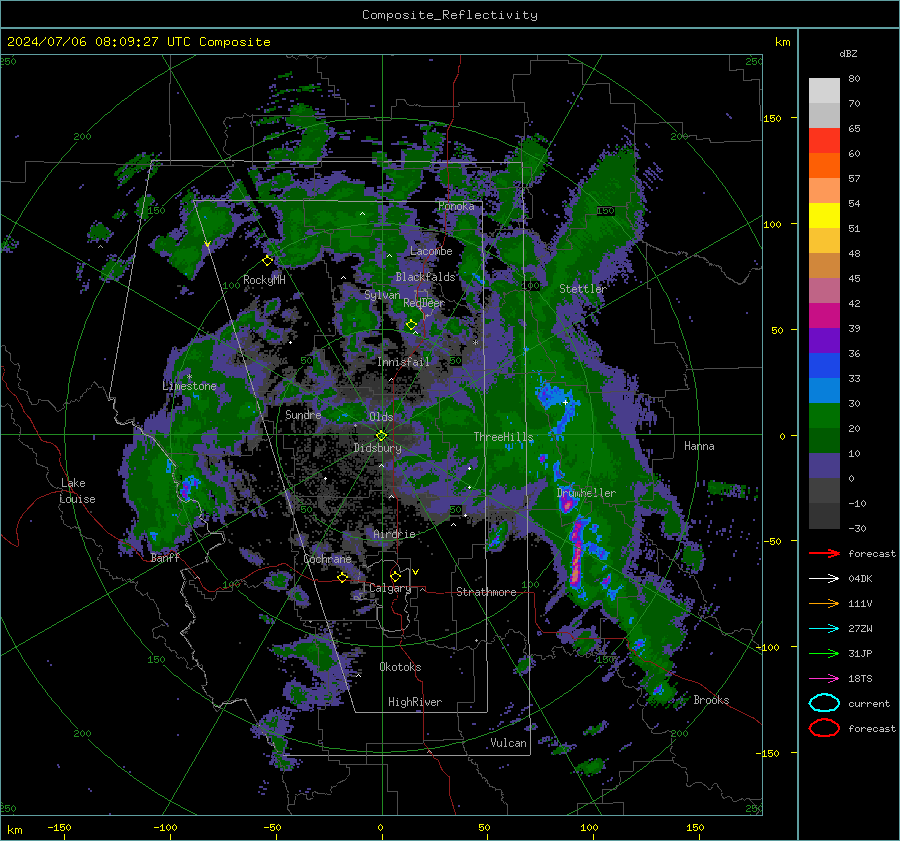Click the Innisfail label
This screenshot has height=841, width=900.
pos(403,362)
